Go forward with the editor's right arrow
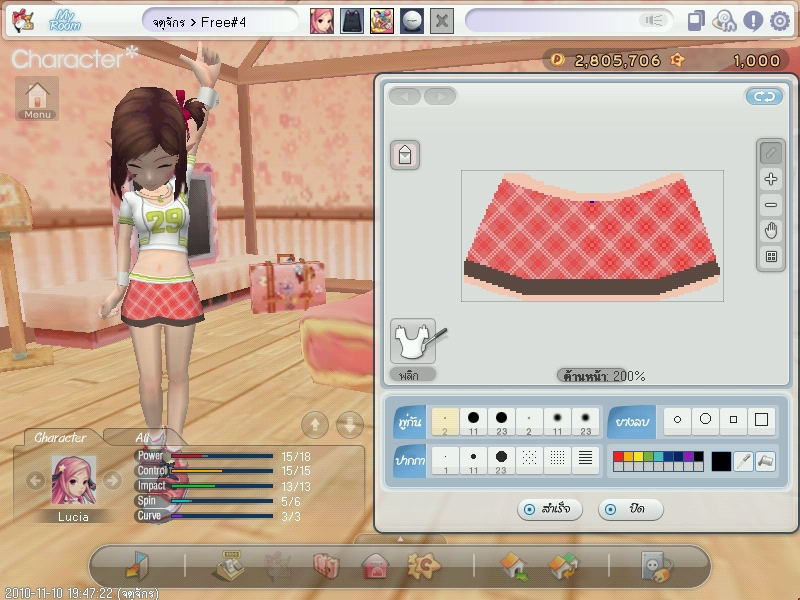 [x=440, y=96]
